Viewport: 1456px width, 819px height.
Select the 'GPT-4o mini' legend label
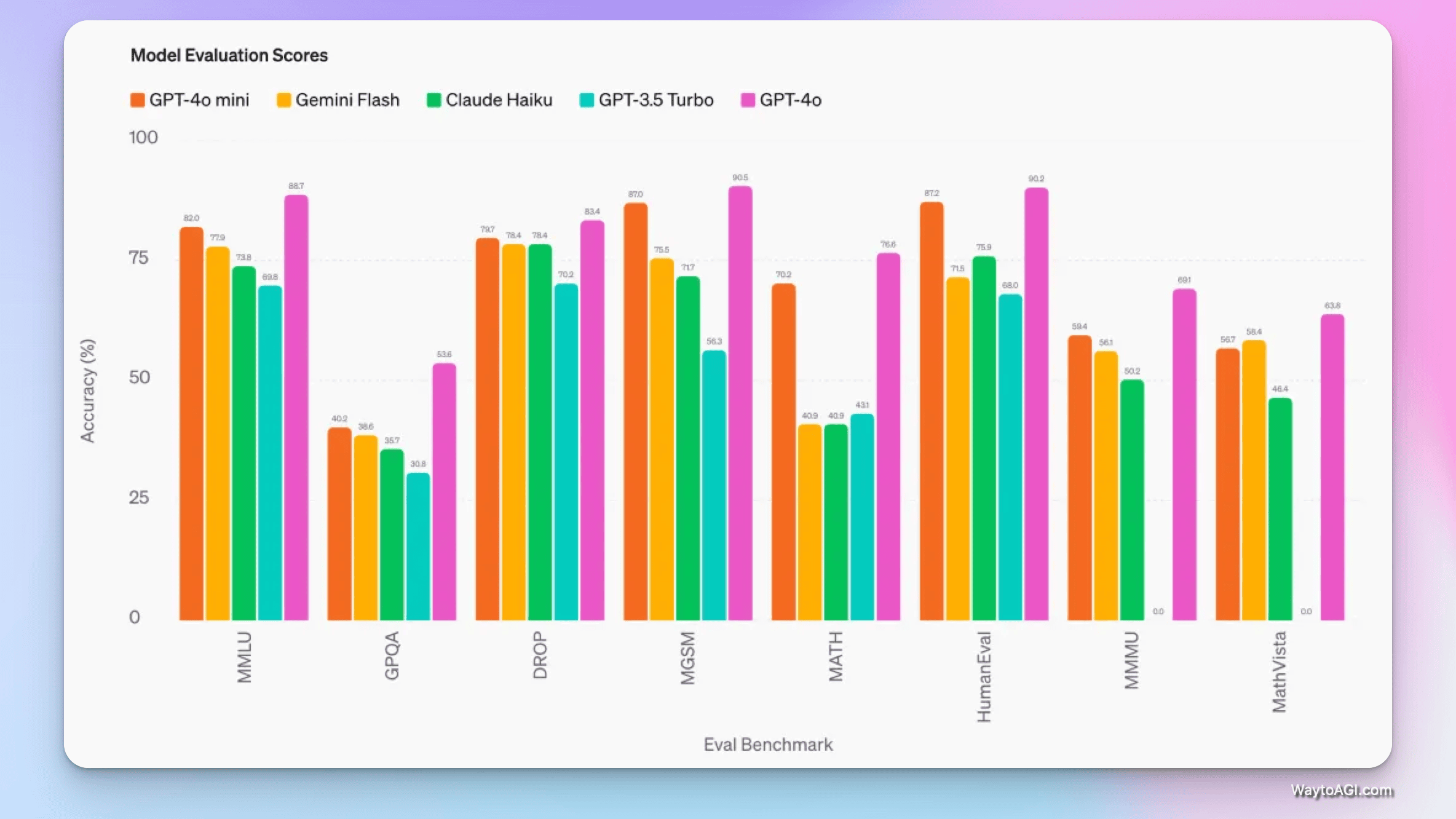coord(199,100)
